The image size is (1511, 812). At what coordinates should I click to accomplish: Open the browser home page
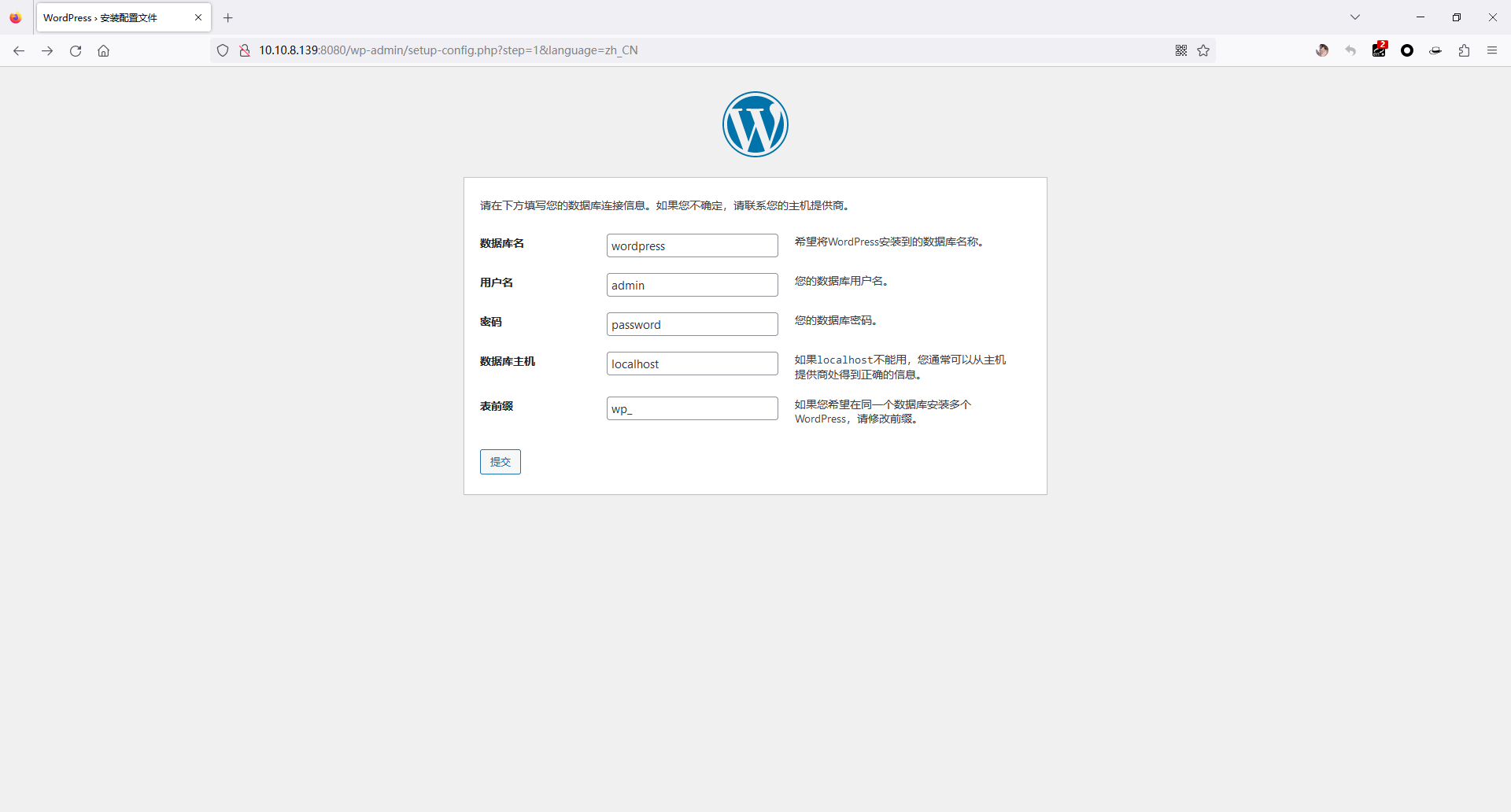tap(103, 50)
